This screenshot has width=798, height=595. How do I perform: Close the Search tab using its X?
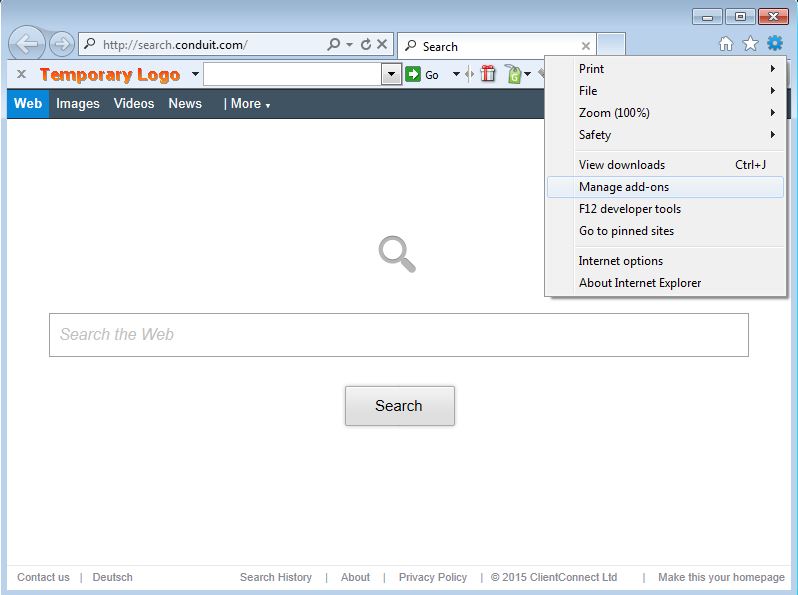(x=586, y=46)
